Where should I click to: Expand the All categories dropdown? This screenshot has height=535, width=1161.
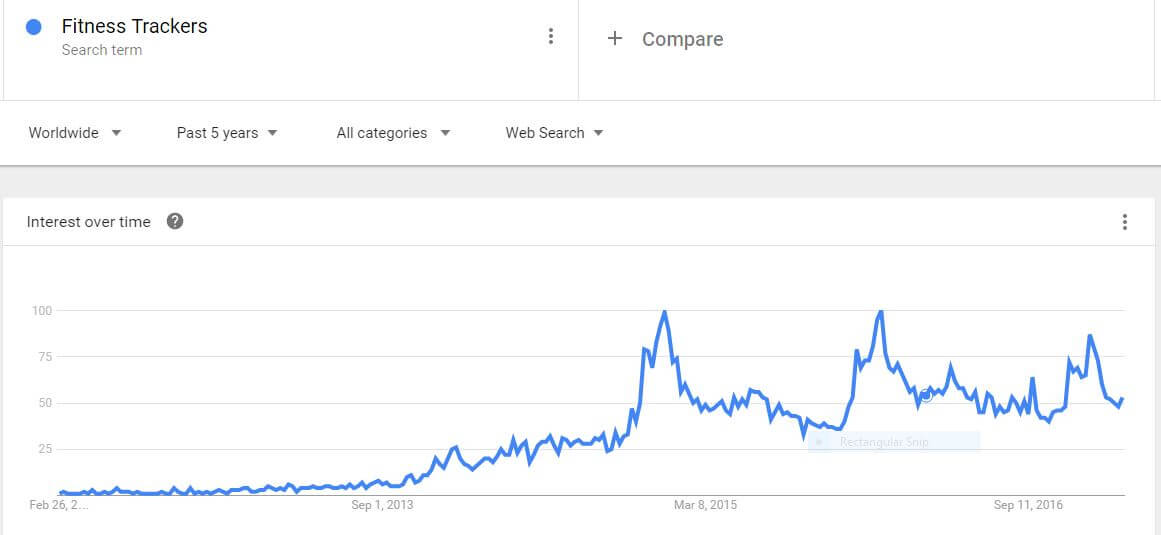tap(393, 133)
